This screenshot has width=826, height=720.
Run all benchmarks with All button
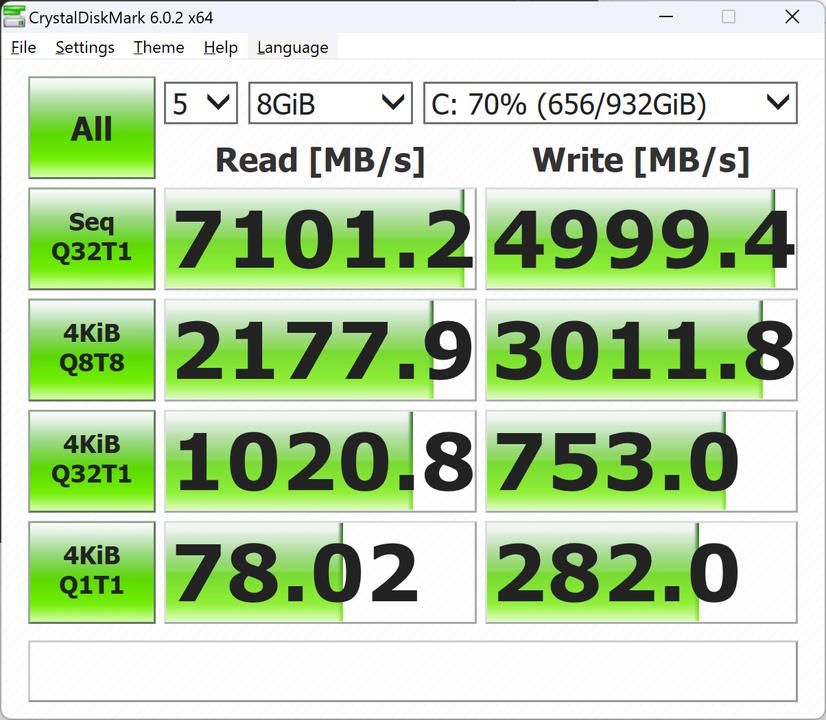coord(92,128)
